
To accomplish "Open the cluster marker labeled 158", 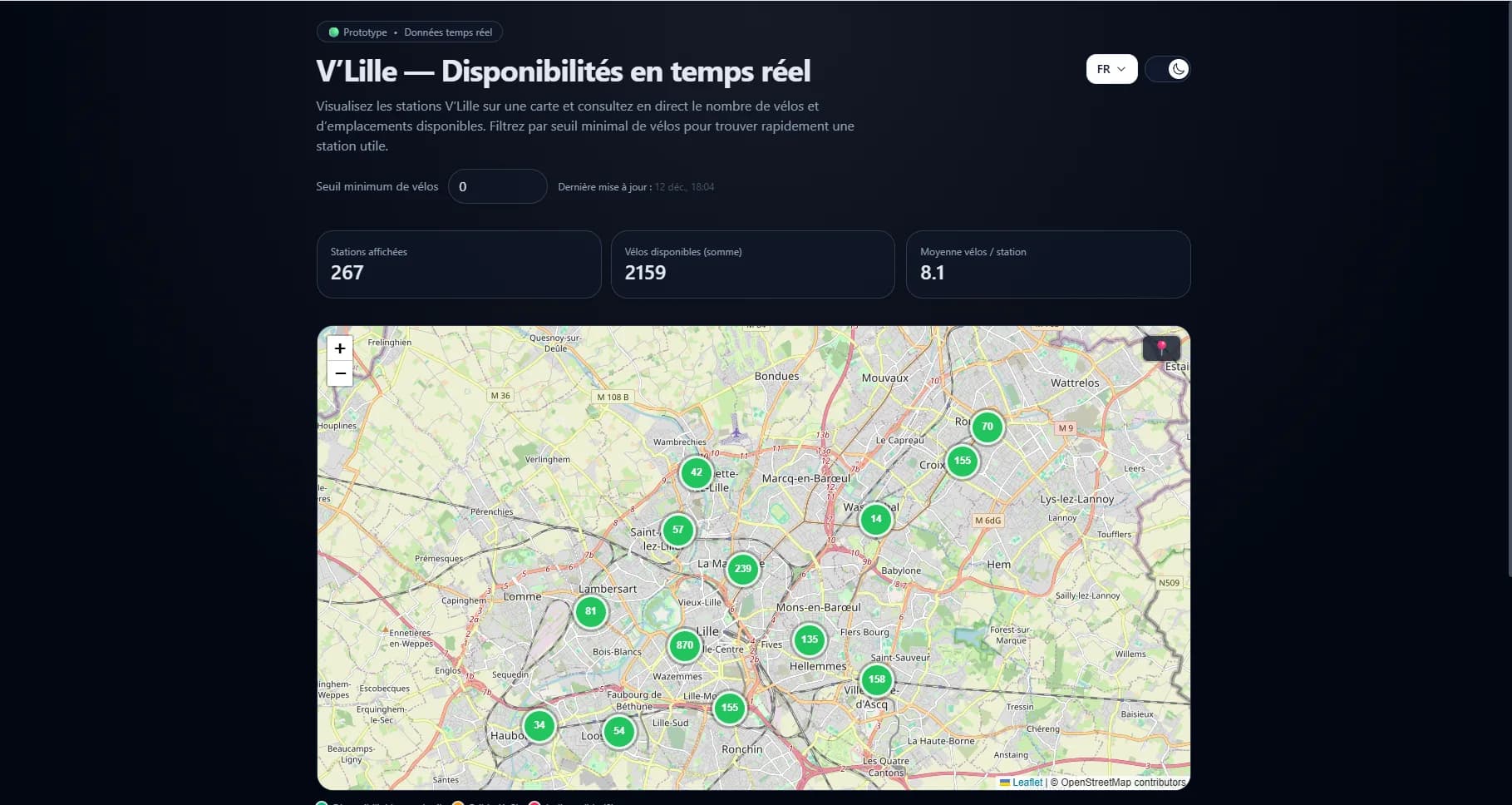I will click(x=877, y=679).
